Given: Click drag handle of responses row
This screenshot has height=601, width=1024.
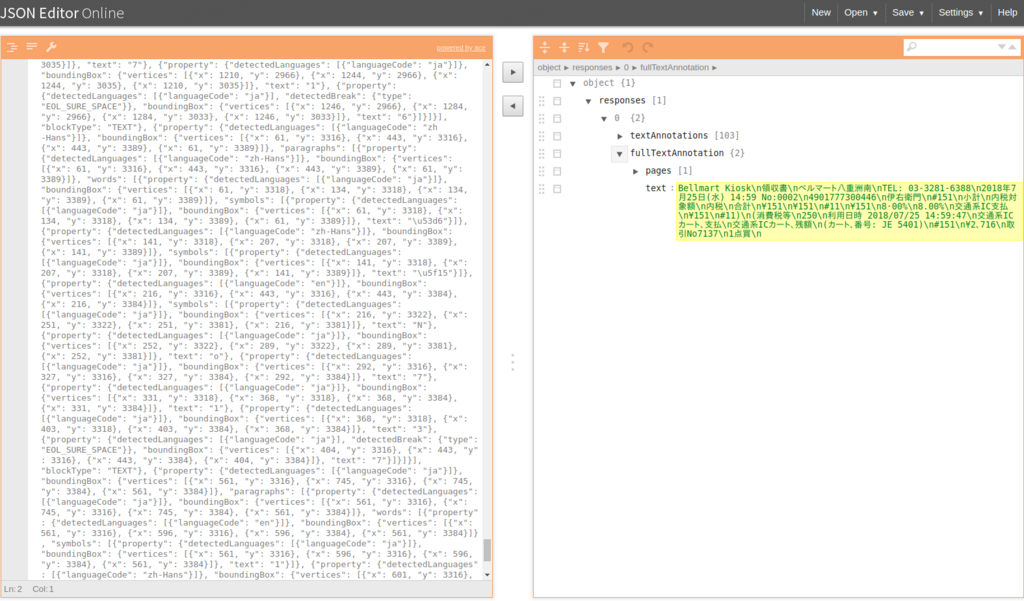Looking at the screenshot, I should tap(541, 101).
